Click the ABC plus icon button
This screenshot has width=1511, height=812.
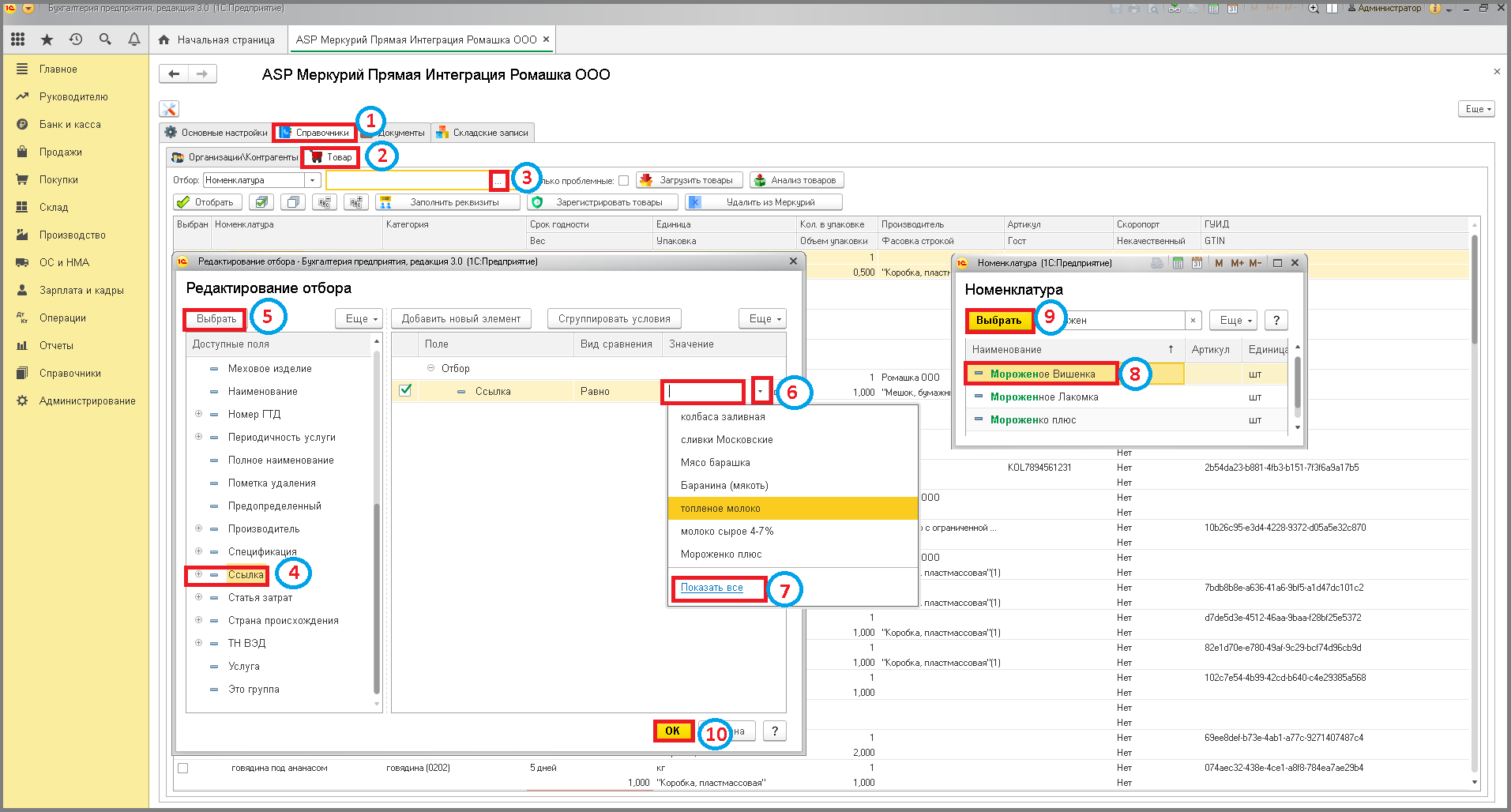[x=356, y=202]
